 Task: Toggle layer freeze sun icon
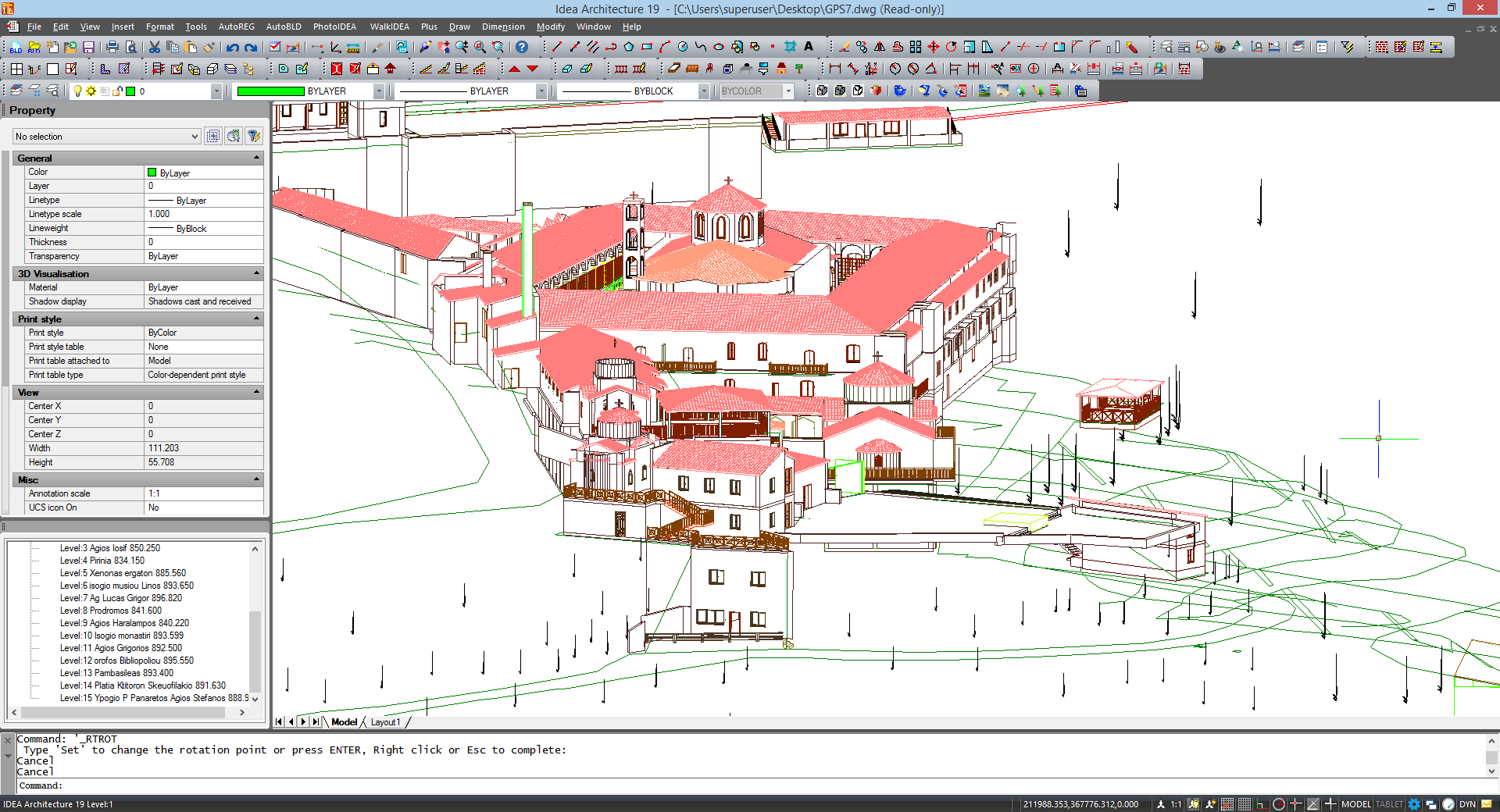point(91,91)
